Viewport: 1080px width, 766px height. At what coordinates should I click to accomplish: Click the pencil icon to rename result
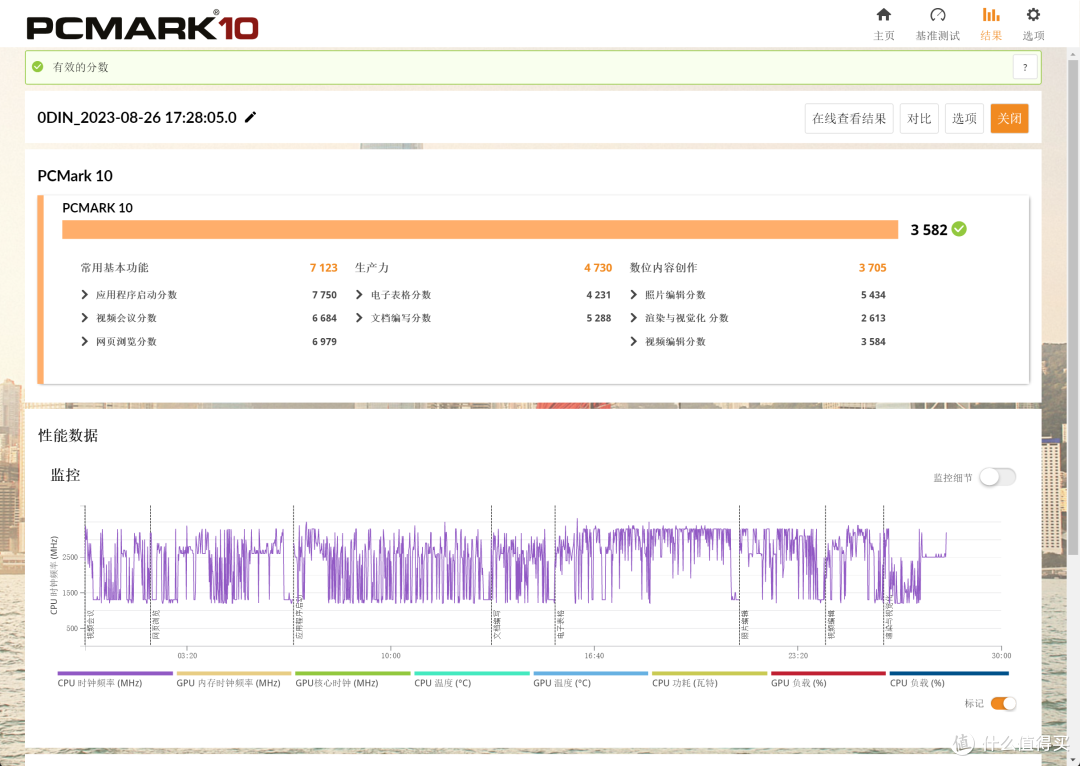[x=251, y=117]
